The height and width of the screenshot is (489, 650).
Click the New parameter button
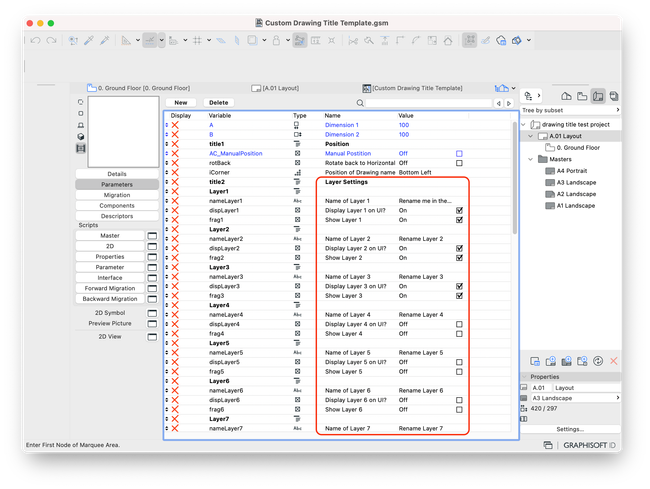point(181,103)
